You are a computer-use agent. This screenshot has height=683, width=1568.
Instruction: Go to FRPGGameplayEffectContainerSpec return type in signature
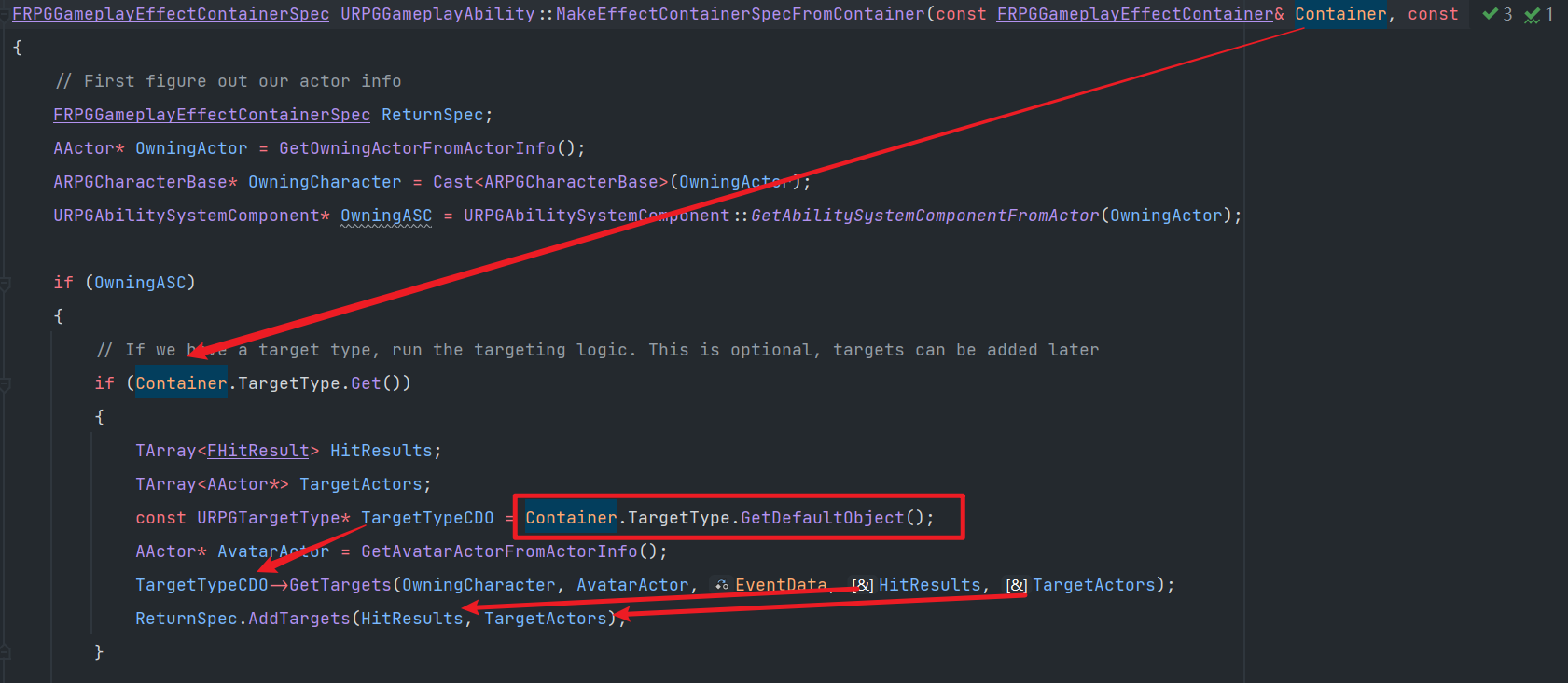(x=171, y=14)
